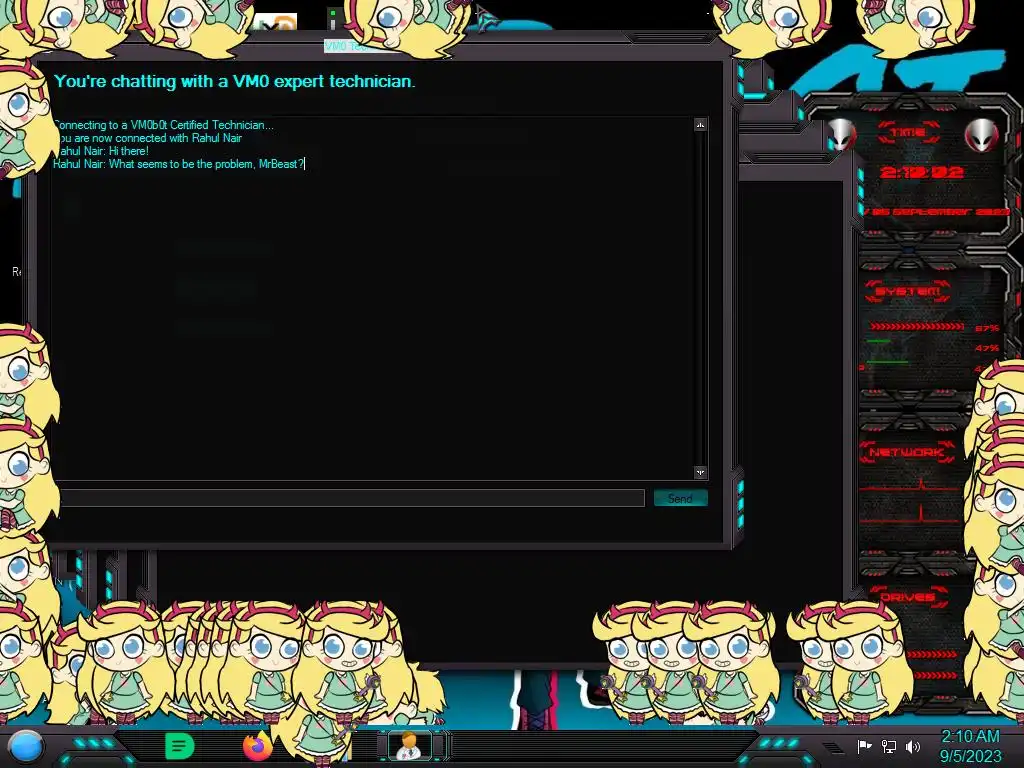Click the chat scrollbar up arrow
Image resolution: width=1024 pixels, height=768 pixels.
coord(700,125)
